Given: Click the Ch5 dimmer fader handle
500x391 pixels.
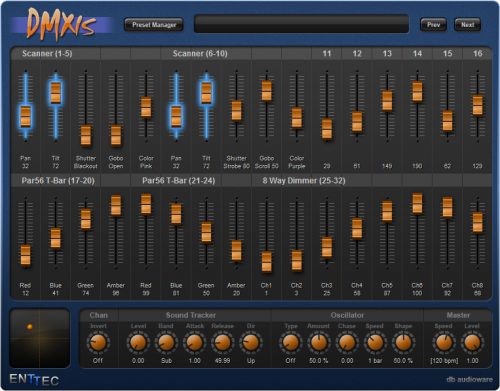Looking at the screenshot, I should click(x=387, y=211).
